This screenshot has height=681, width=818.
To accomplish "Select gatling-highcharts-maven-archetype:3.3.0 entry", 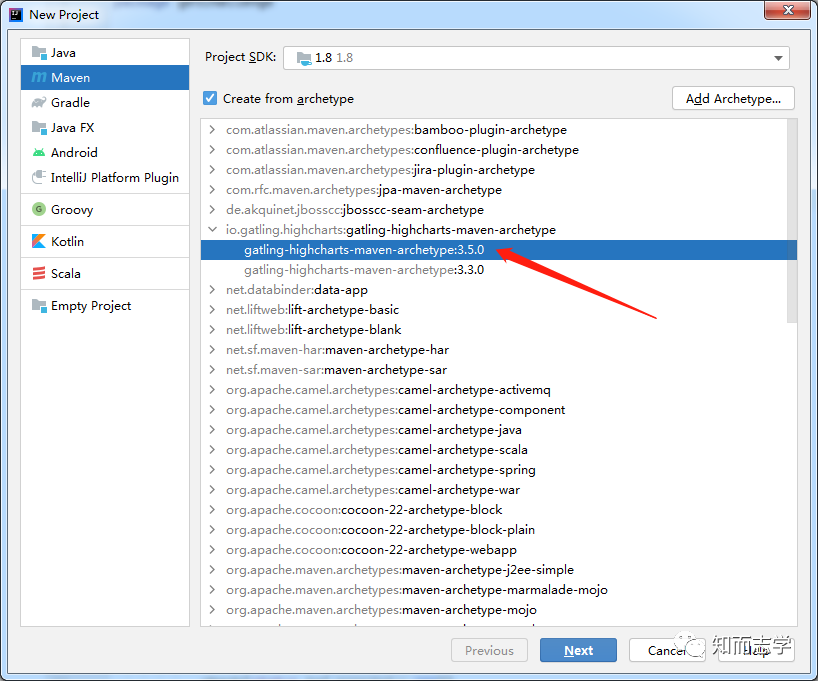I will coord(364,270).
